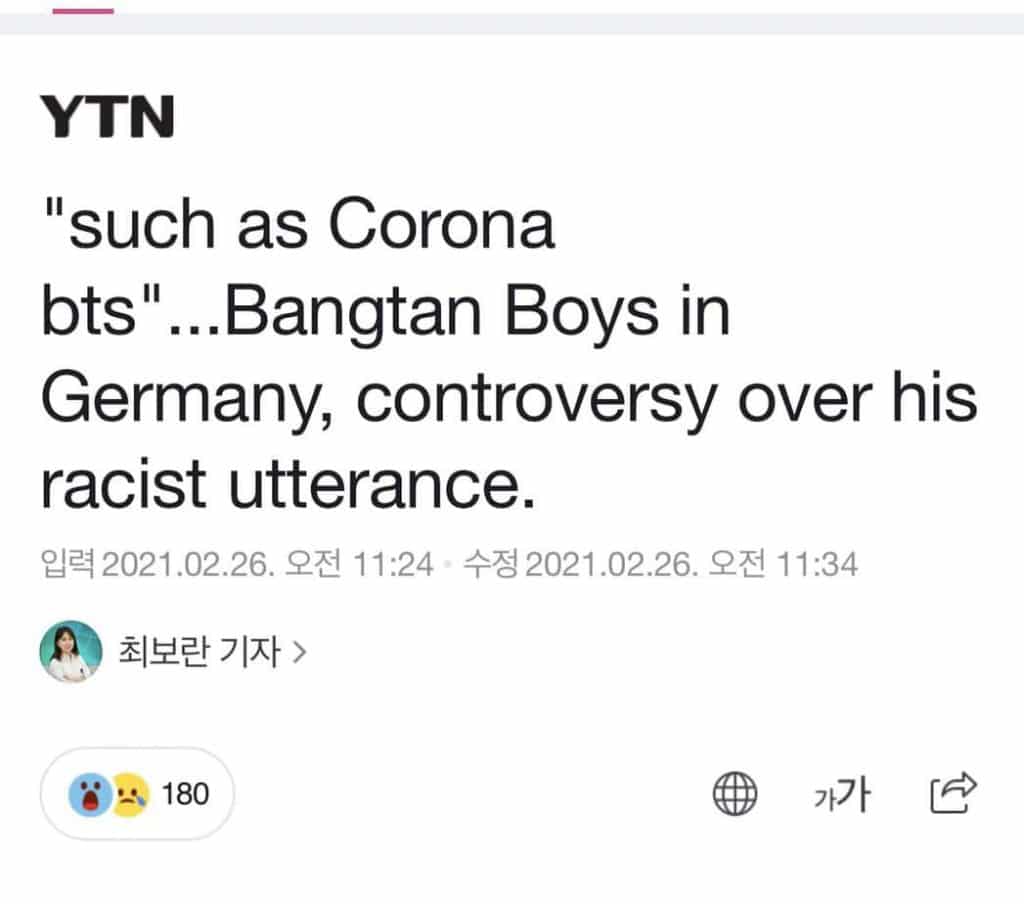The width and height of the screenshot is (1024, 904).
Task: Open the globe translation icon
Action: 734,795
